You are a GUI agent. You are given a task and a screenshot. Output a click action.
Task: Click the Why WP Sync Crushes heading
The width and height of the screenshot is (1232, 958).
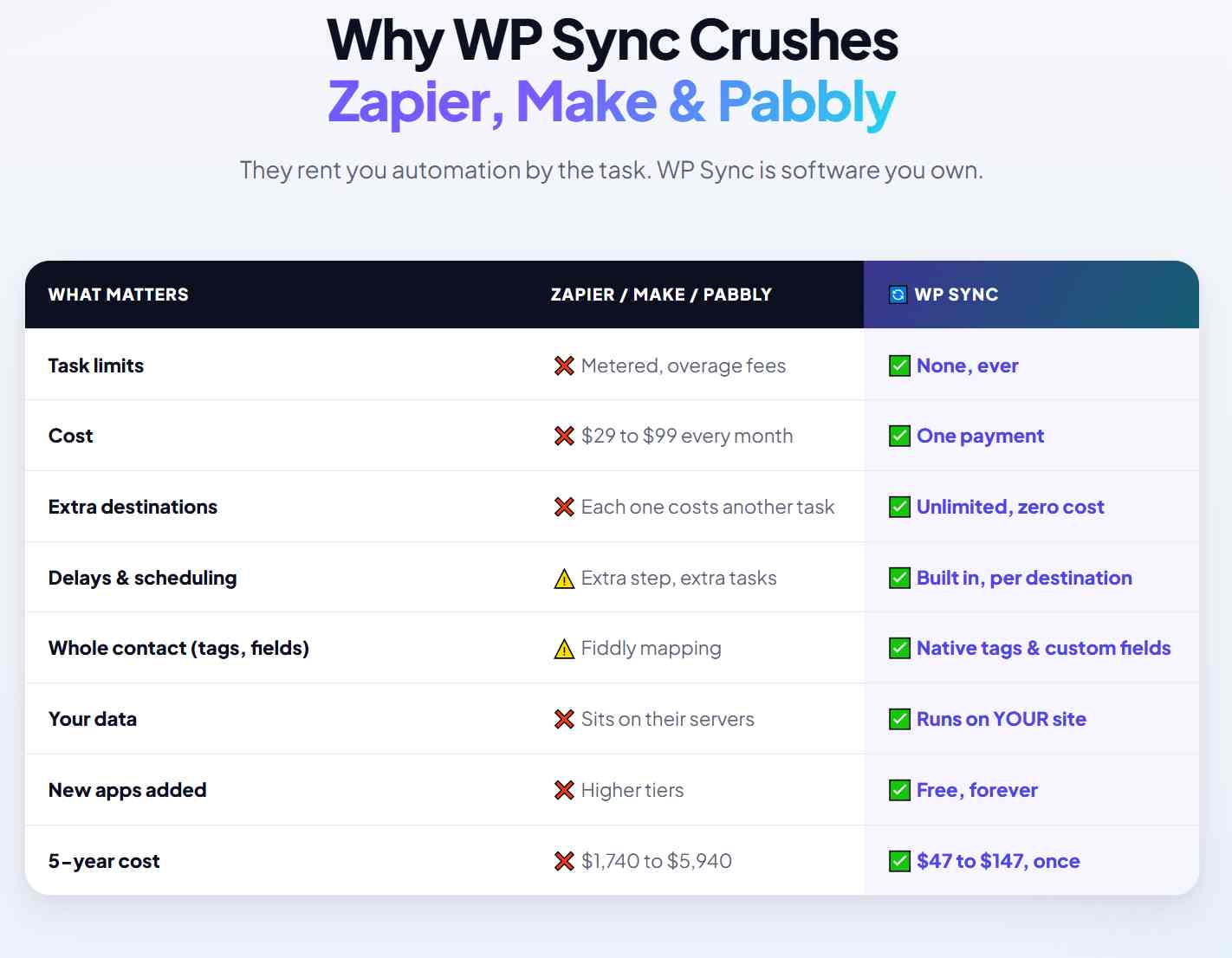(x=613, y=42)
